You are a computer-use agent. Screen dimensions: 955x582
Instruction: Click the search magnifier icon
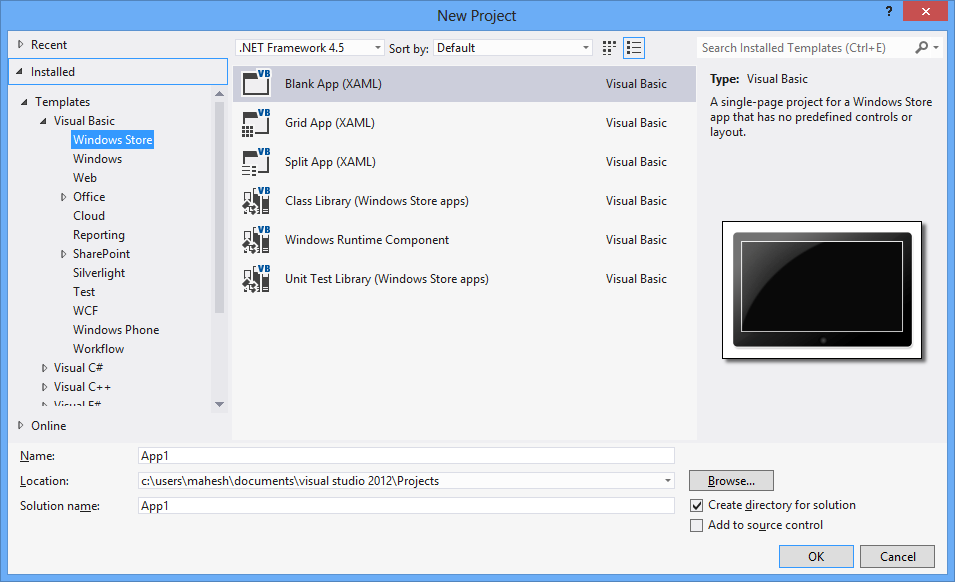[x=921, y=47]
